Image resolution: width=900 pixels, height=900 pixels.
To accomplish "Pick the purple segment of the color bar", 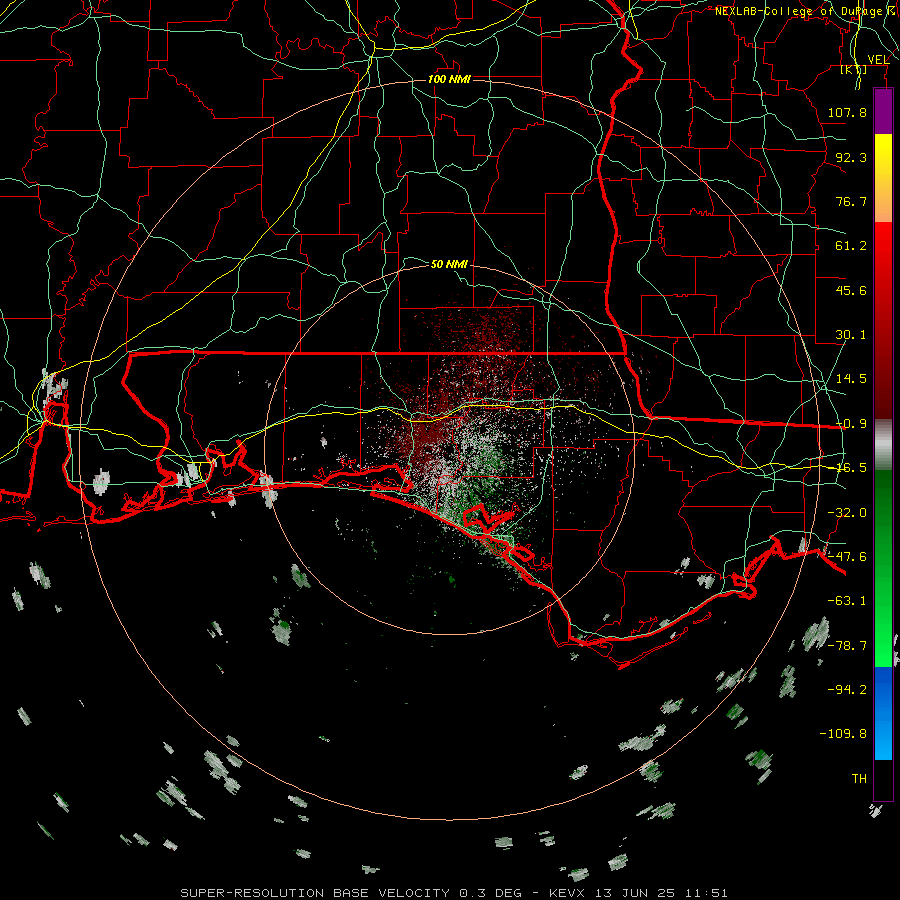I will pos(883,111).
